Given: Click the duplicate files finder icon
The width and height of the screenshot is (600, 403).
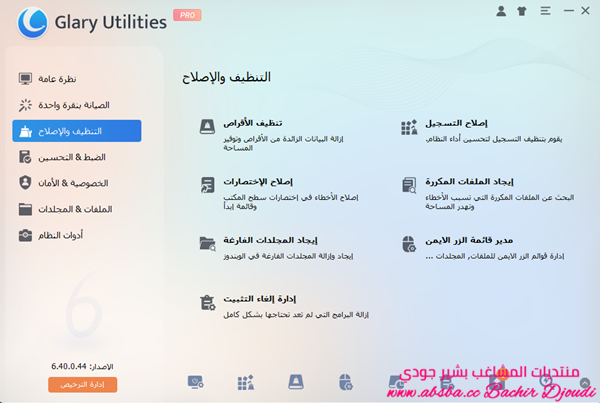Looking at the screenshot, I should tap(408, 185).
